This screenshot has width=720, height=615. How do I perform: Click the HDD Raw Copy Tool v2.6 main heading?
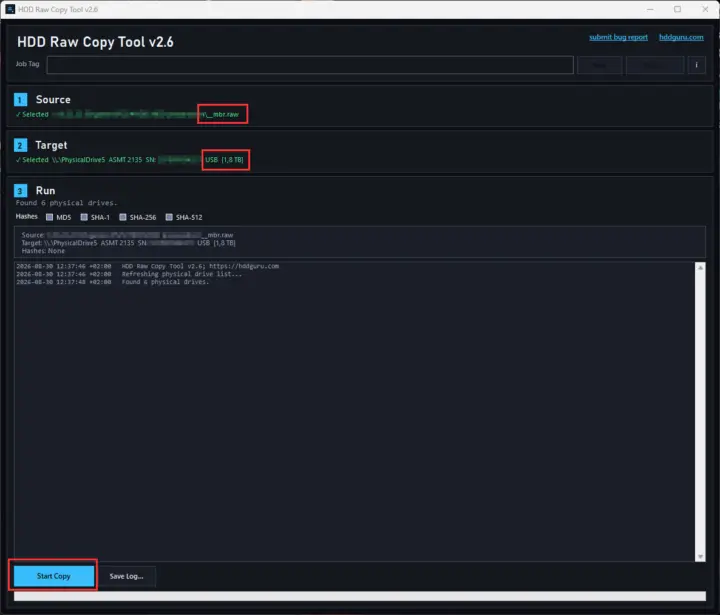click(x=96, y=42)
